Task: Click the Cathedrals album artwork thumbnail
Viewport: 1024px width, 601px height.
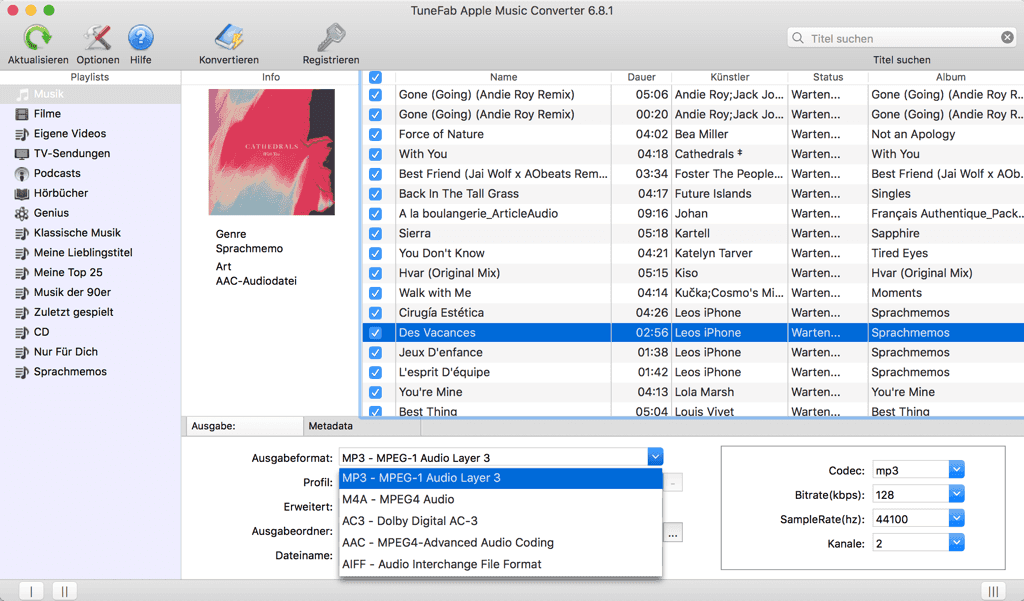Action: click(272, 152)
